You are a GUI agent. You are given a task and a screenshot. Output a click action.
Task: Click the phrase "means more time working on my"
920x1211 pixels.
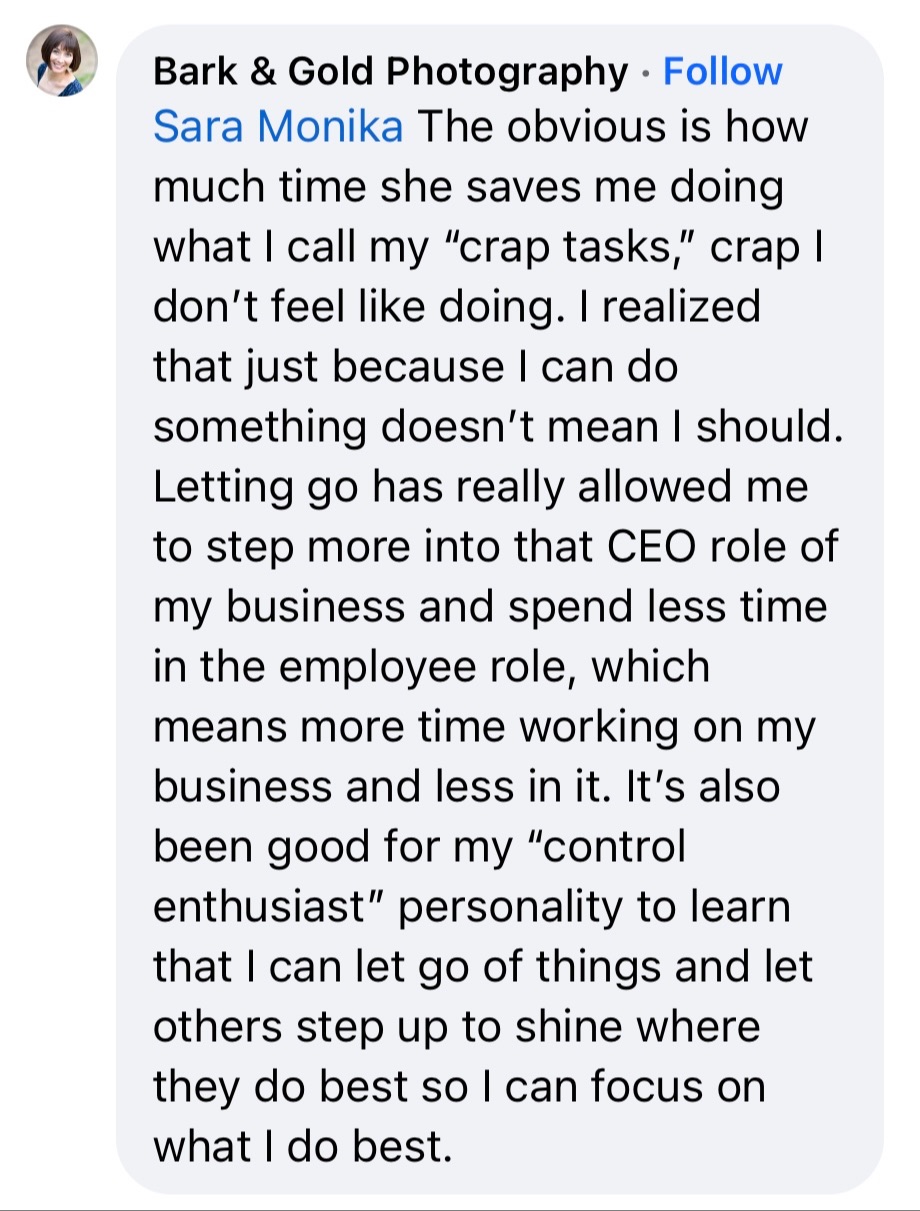coord(484,728)
